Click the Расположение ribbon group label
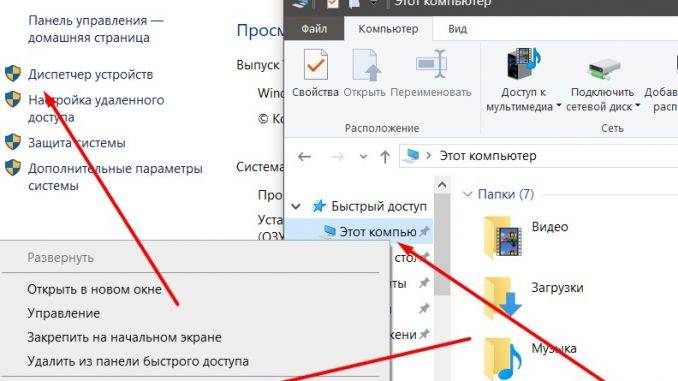Viewport: 678px width, 381px height. [382, 128]
